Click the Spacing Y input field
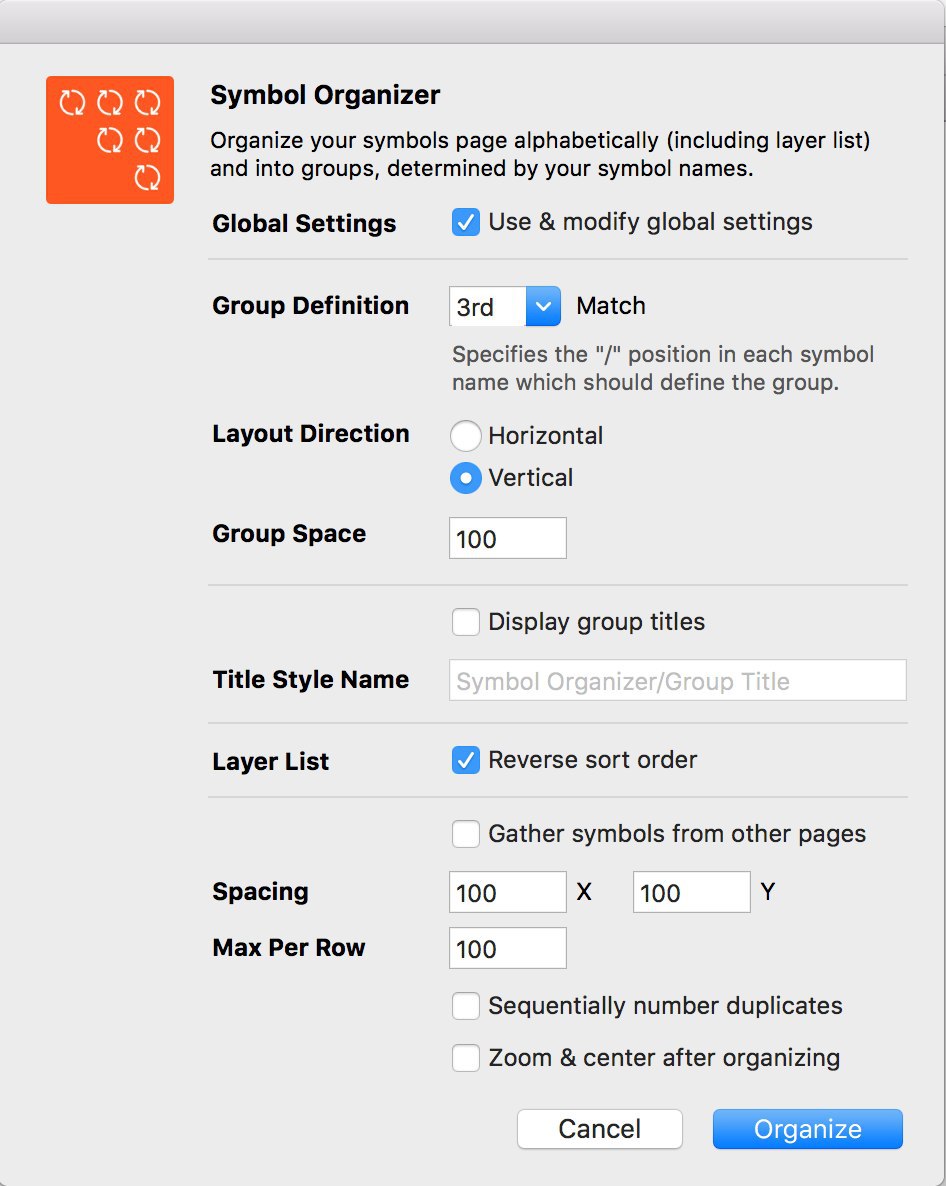This screenshot has height=1186, width=946. (x=691, y=892)
